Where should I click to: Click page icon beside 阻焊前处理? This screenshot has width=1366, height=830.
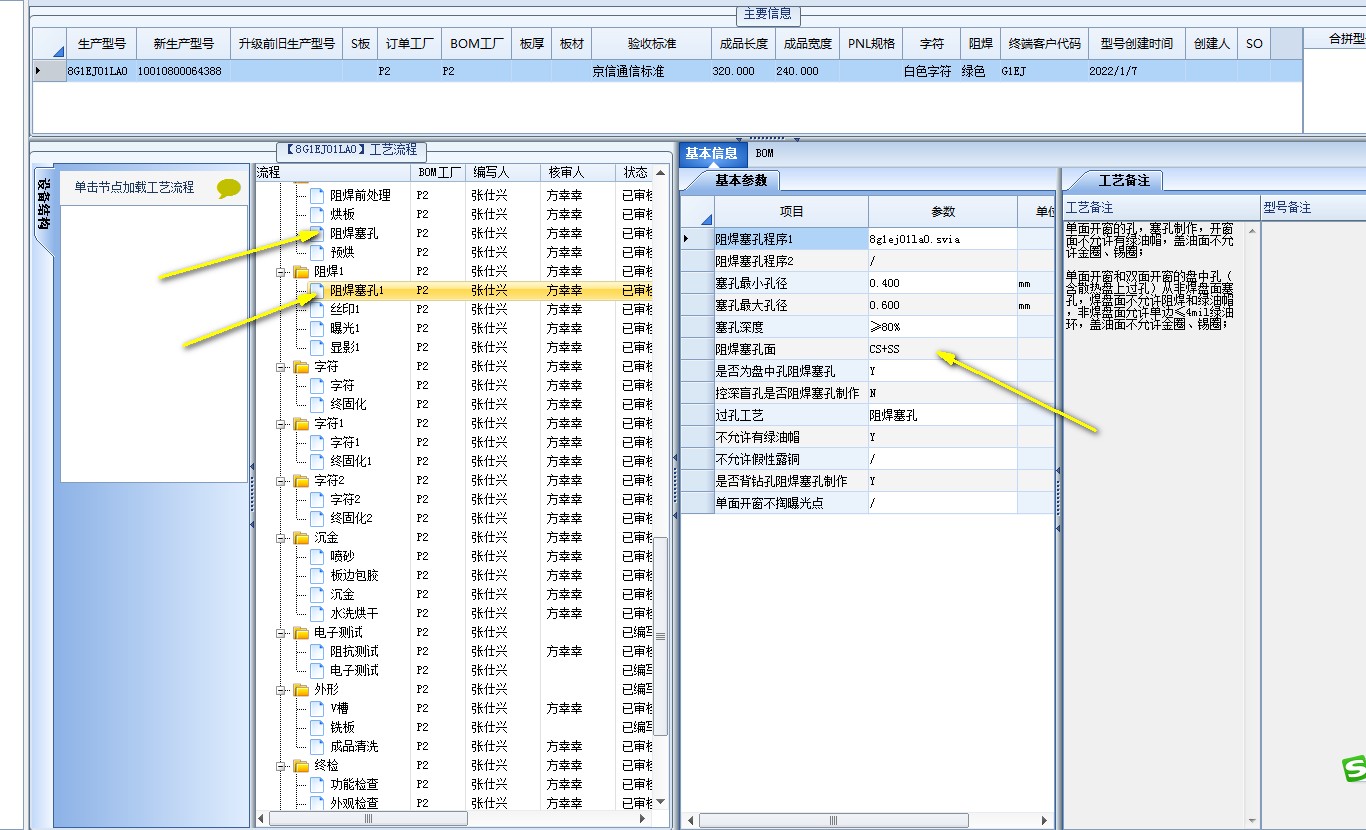(317, 195)
